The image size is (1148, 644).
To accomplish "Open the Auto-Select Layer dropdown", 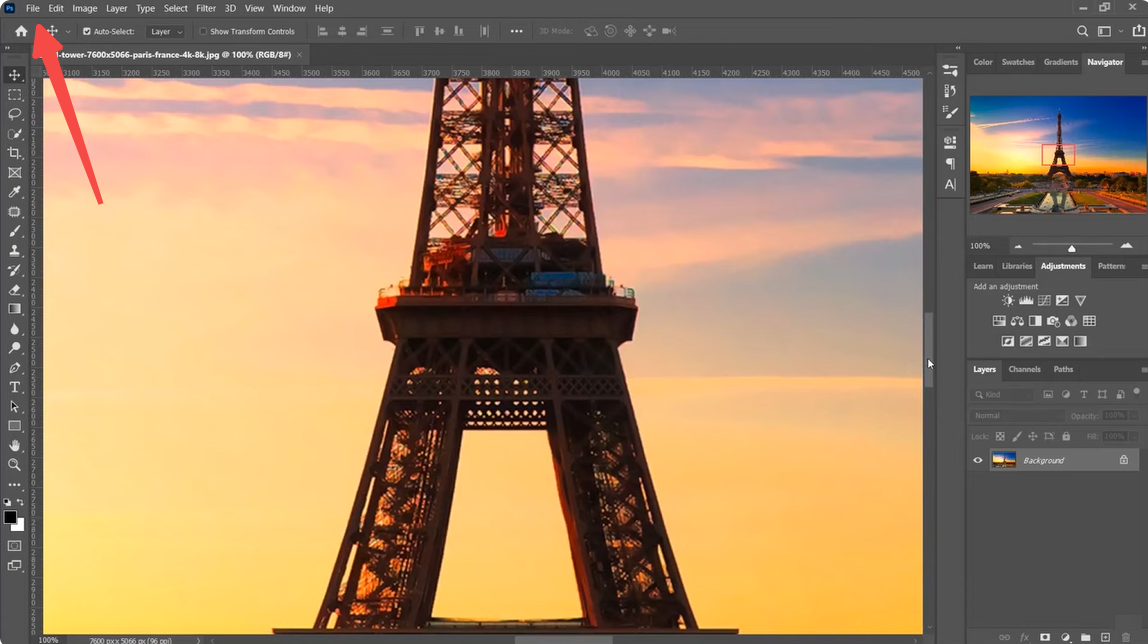I will (x=166, y=31).
